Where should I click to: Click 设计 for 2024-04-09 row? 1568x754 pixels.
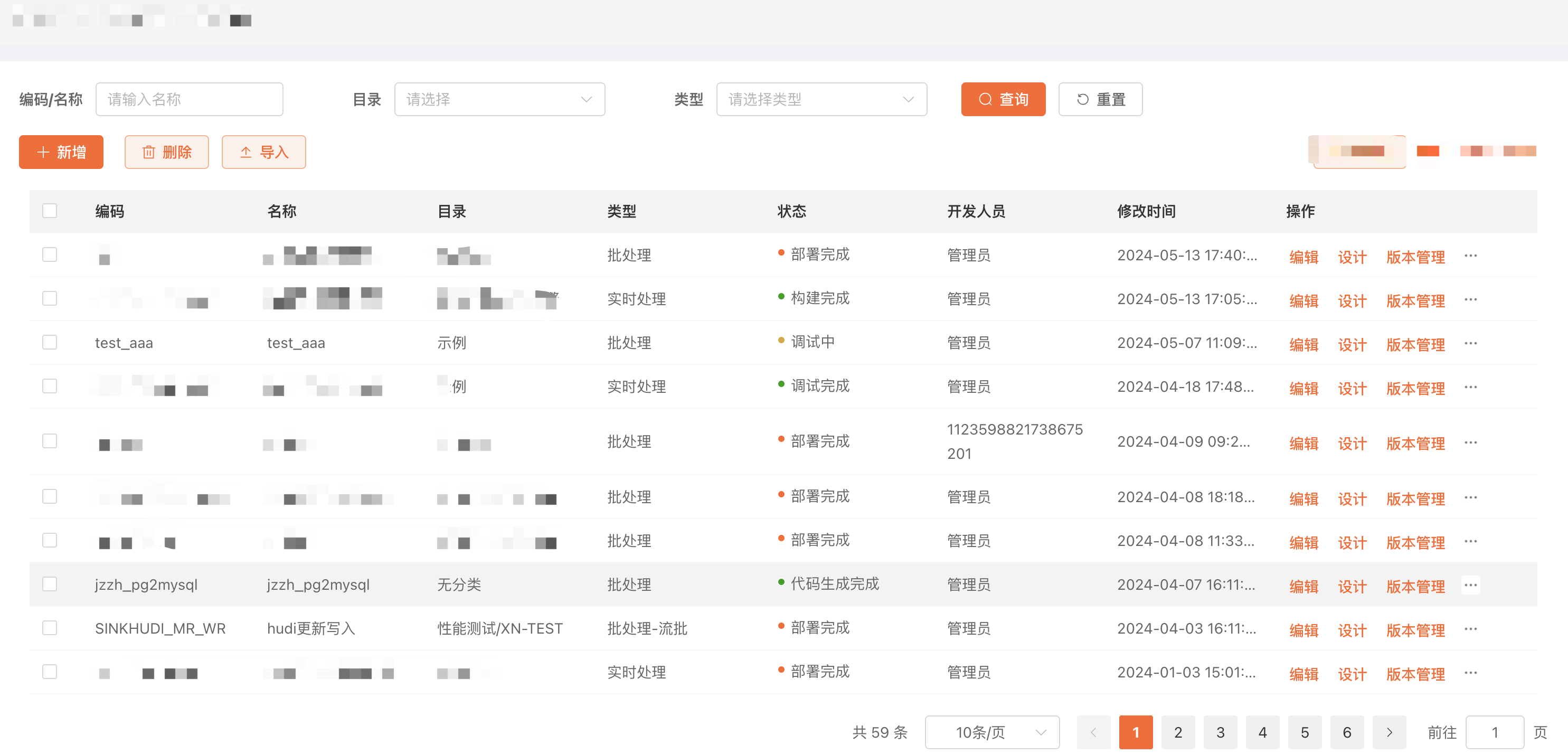tap(1352, 444)
